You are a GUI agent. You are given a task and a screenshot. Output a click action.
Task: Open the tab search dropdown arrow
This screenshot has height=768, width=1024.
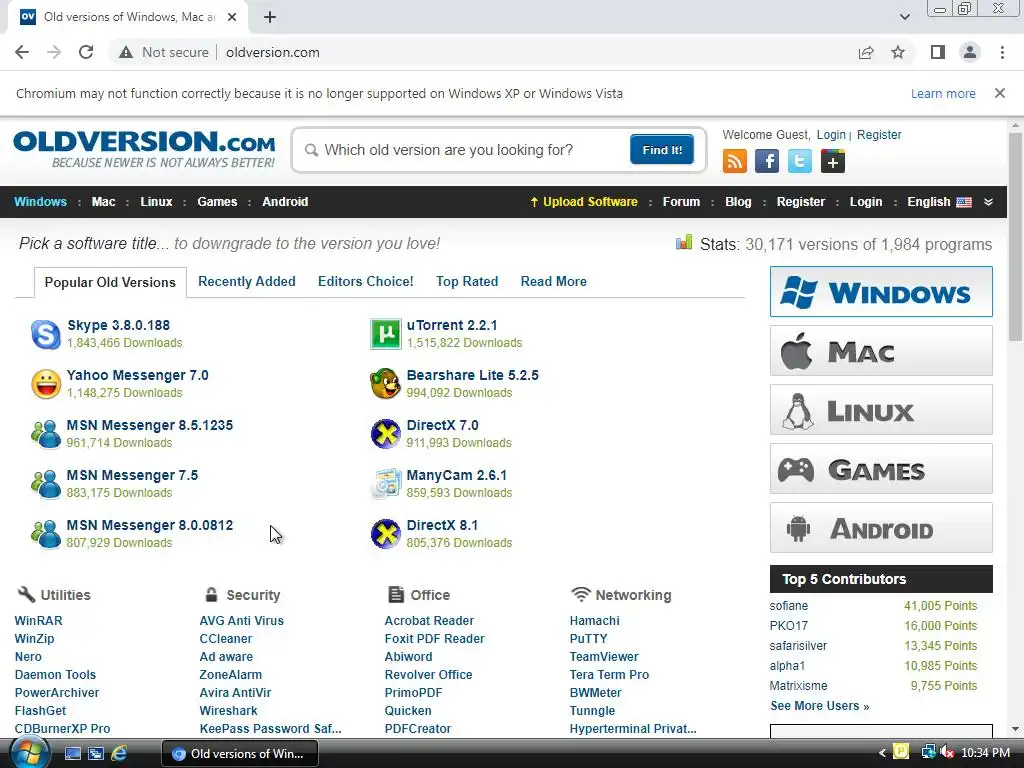click(904, 17)
